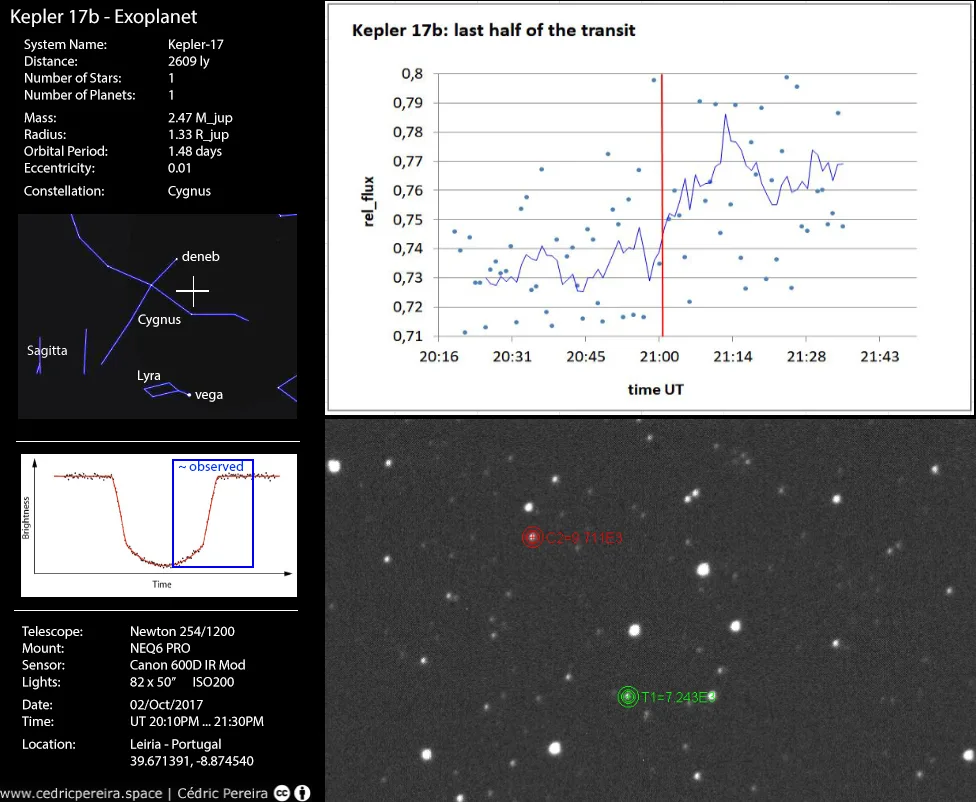Click the Sagitta constellation label

[47, 351]
